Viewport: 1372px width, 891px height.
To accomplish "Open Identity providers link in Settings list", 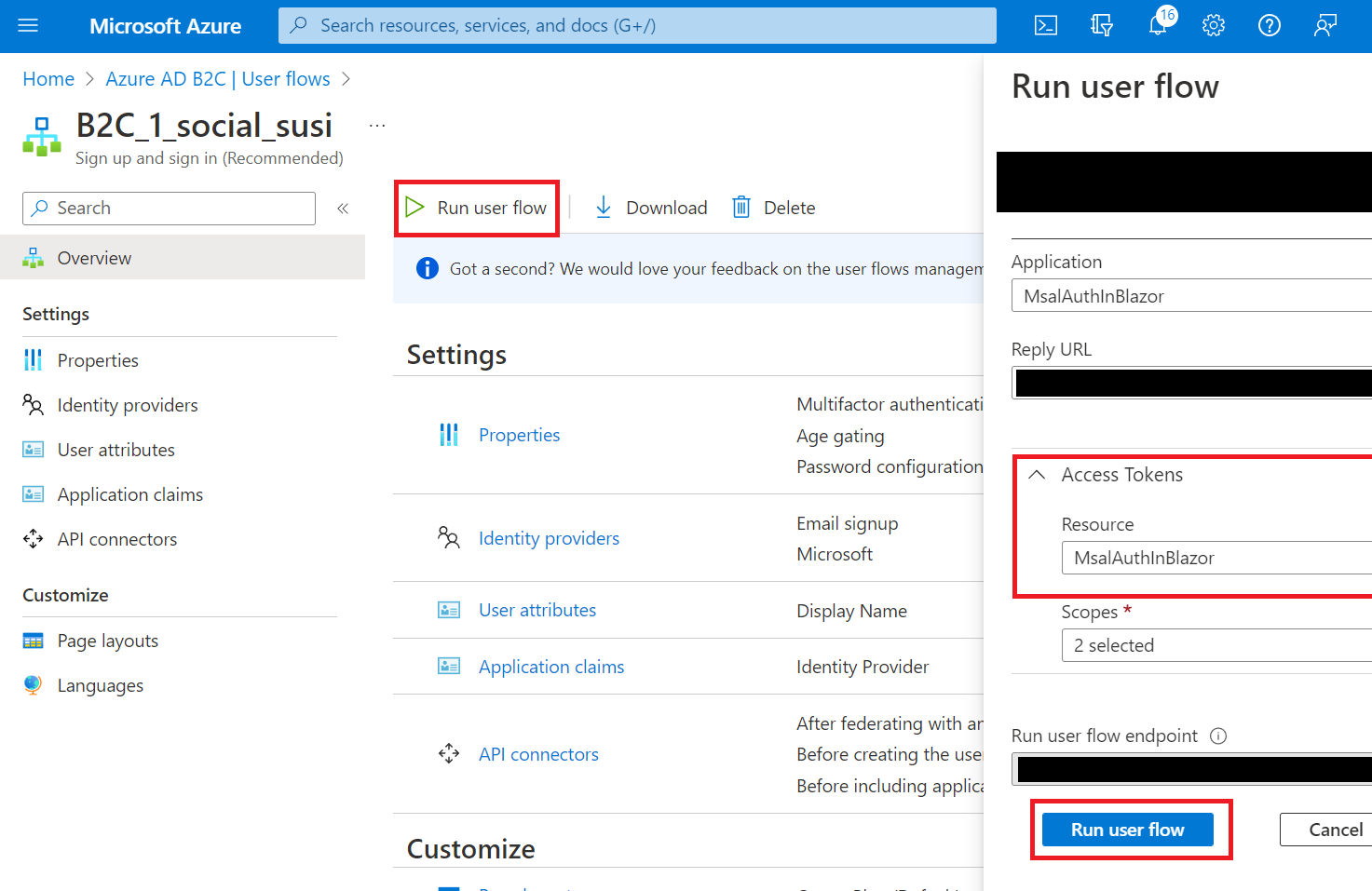I will tap(549, 538).
